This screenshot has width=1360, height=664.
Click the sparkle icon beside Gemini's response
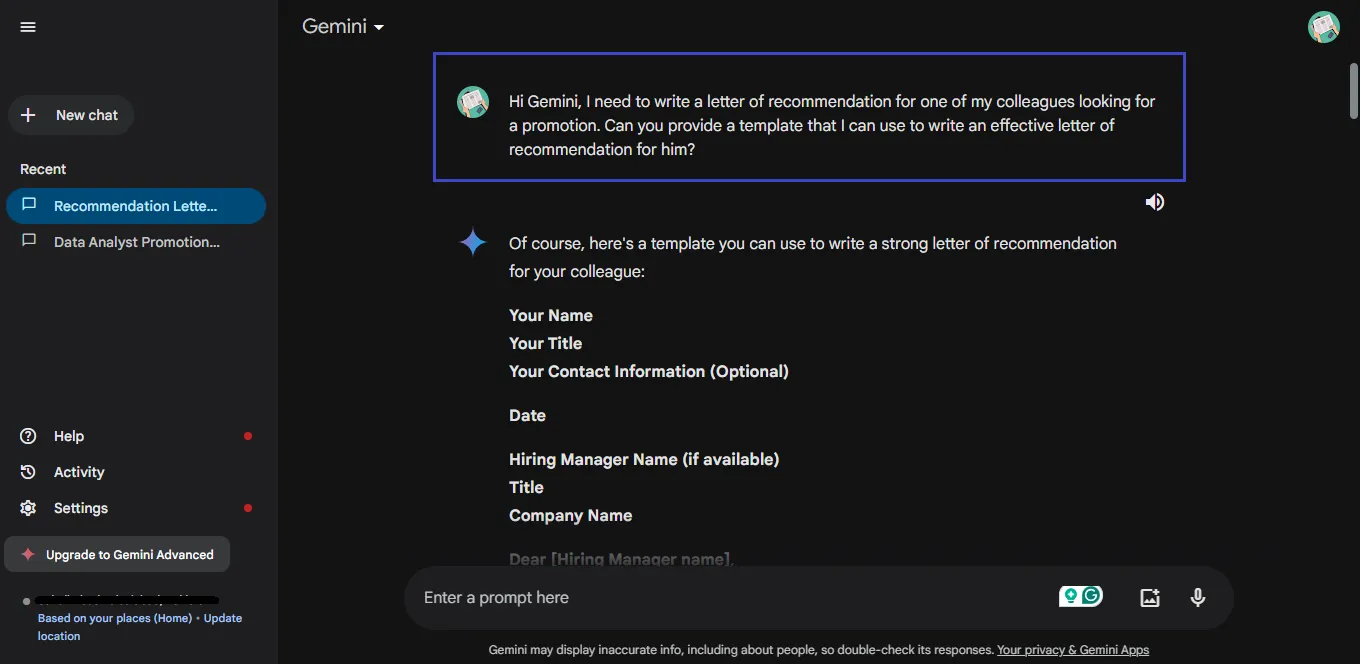(472, 241)
